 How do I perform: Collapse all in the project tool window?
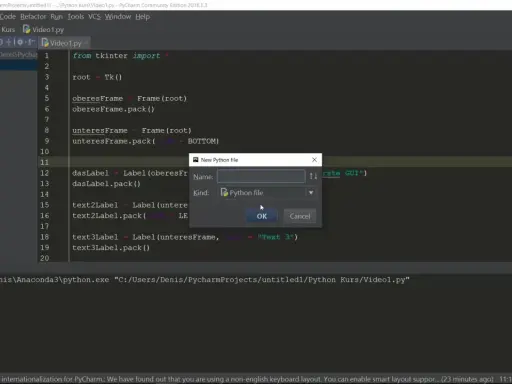(9, 42)
